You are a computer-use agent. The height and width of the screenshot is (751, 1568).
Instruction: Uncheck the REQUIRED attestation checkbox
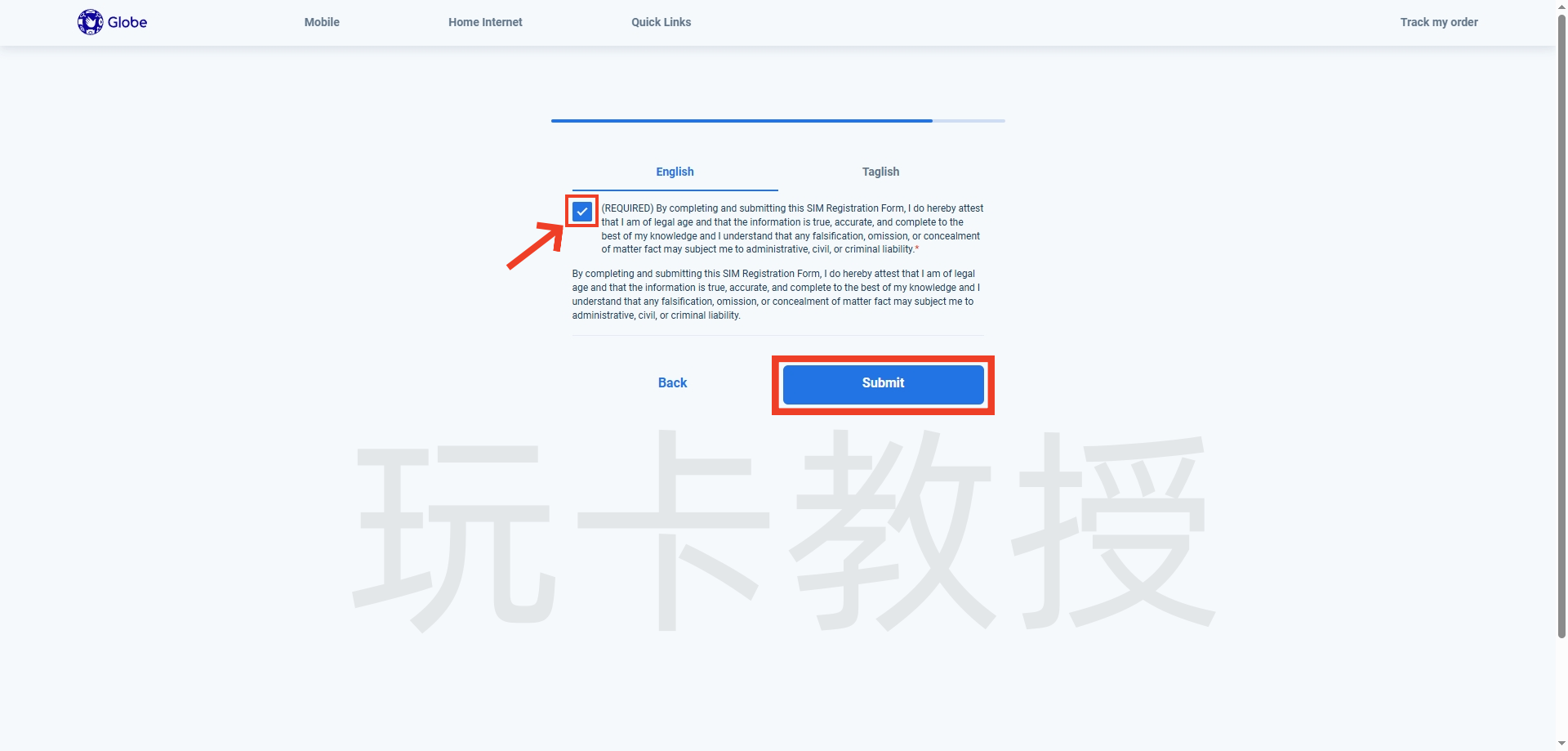(582, 212)
